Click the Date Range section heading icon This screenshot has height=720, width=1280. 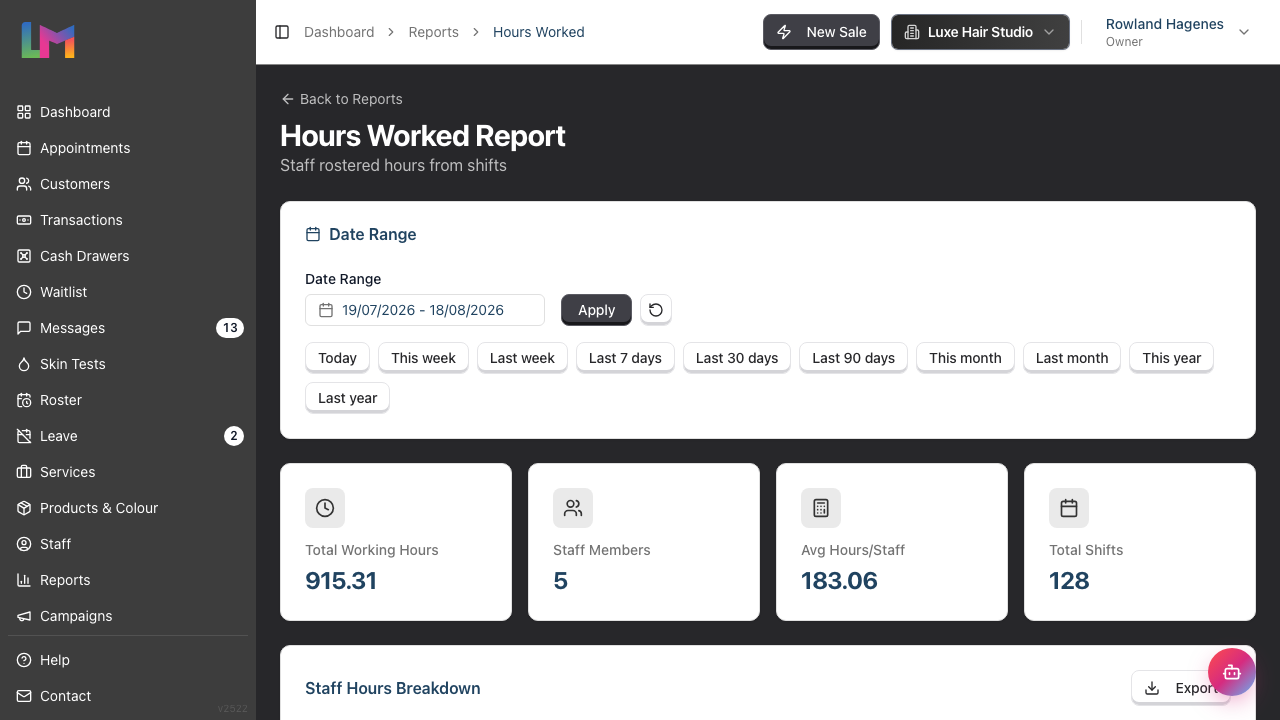(x=313, y=234)
